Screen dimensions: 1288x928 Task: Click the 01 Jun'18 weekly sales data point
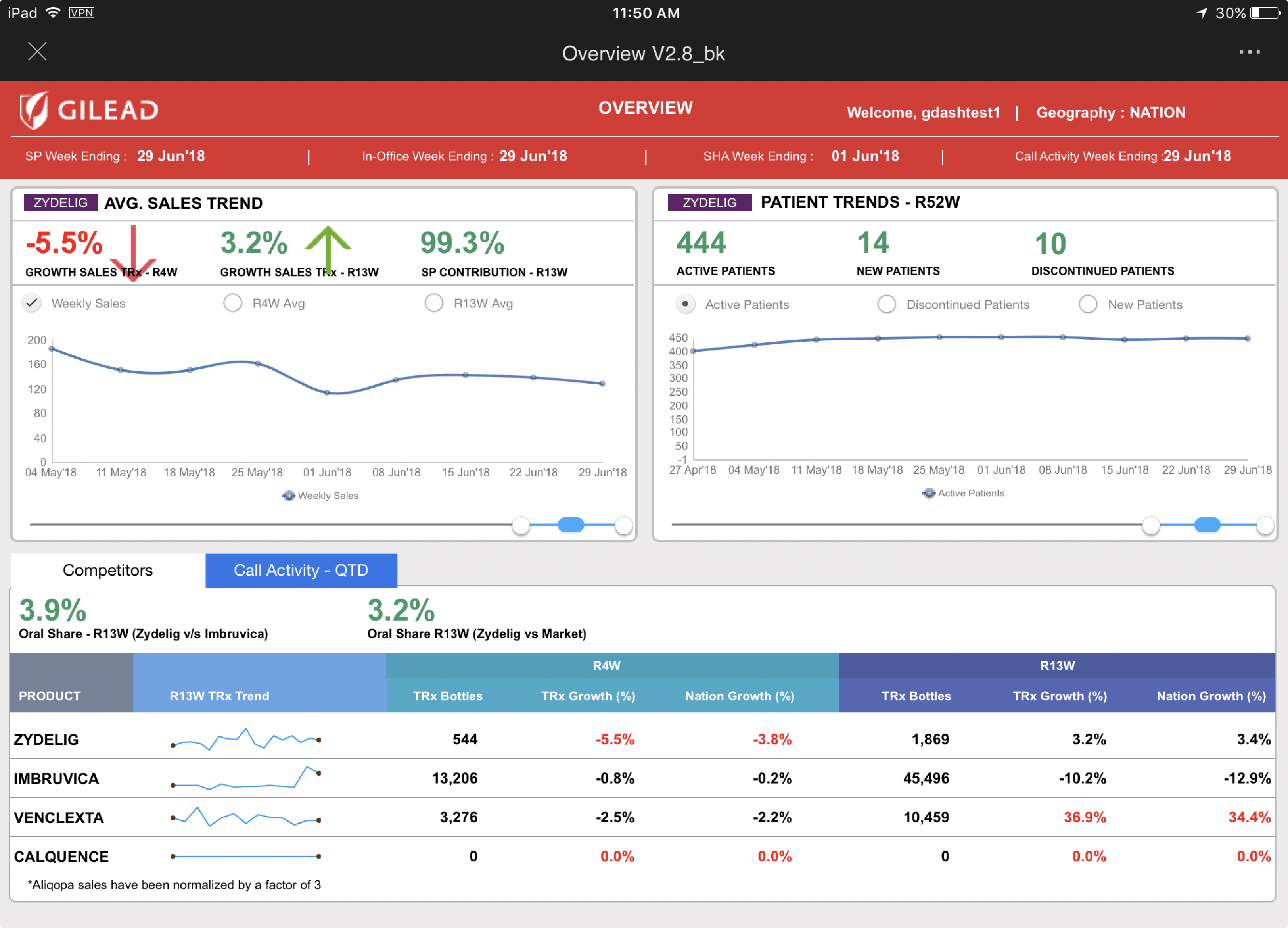pos(327,392)
